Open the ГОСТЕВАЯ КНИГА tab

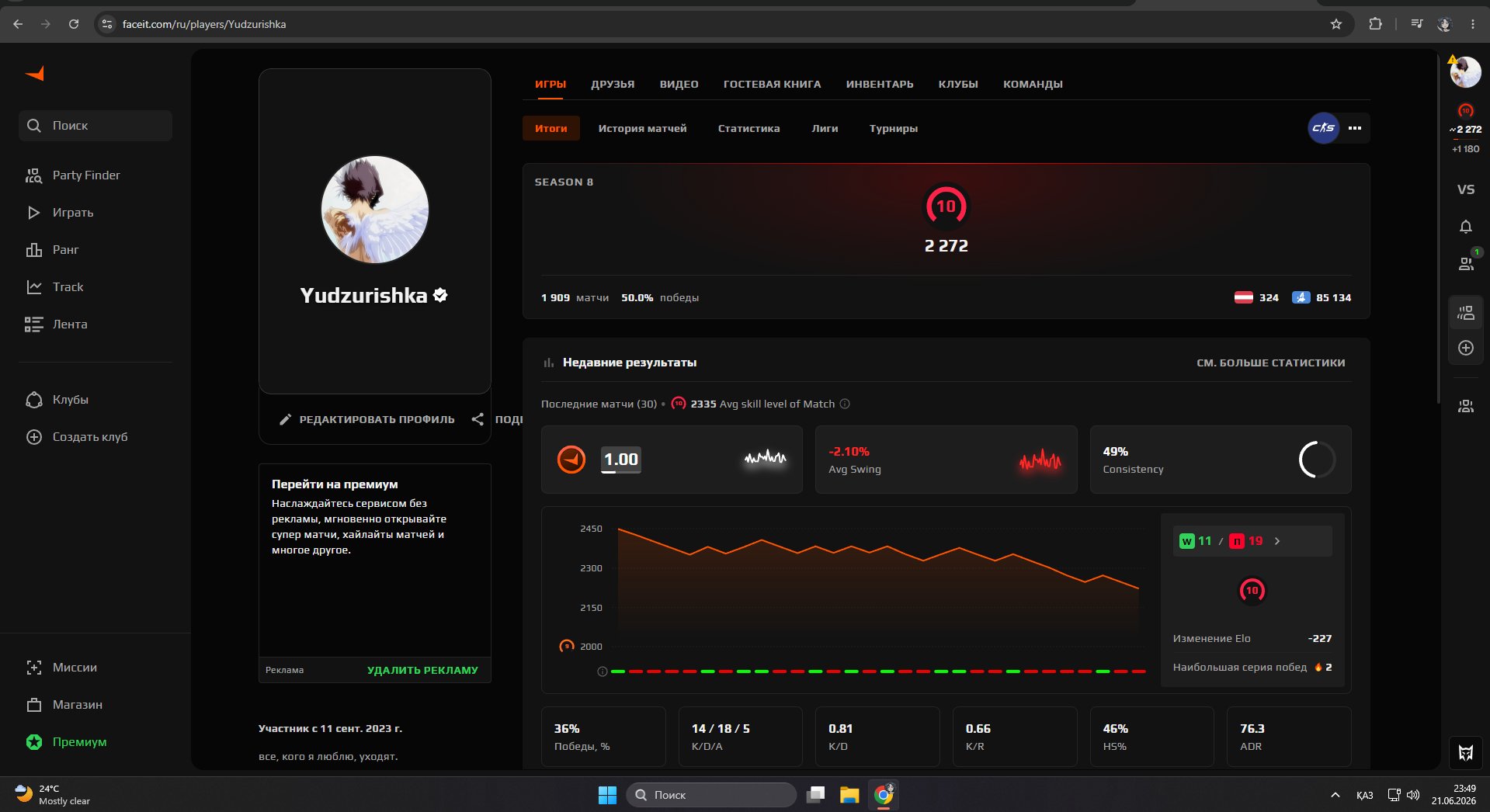(772, 84)
